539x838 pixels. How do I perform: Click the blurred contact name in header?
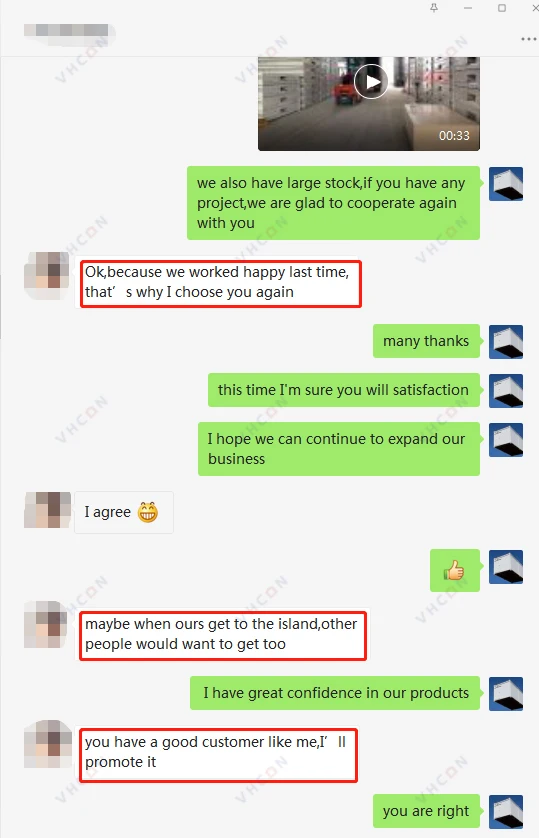69,32
